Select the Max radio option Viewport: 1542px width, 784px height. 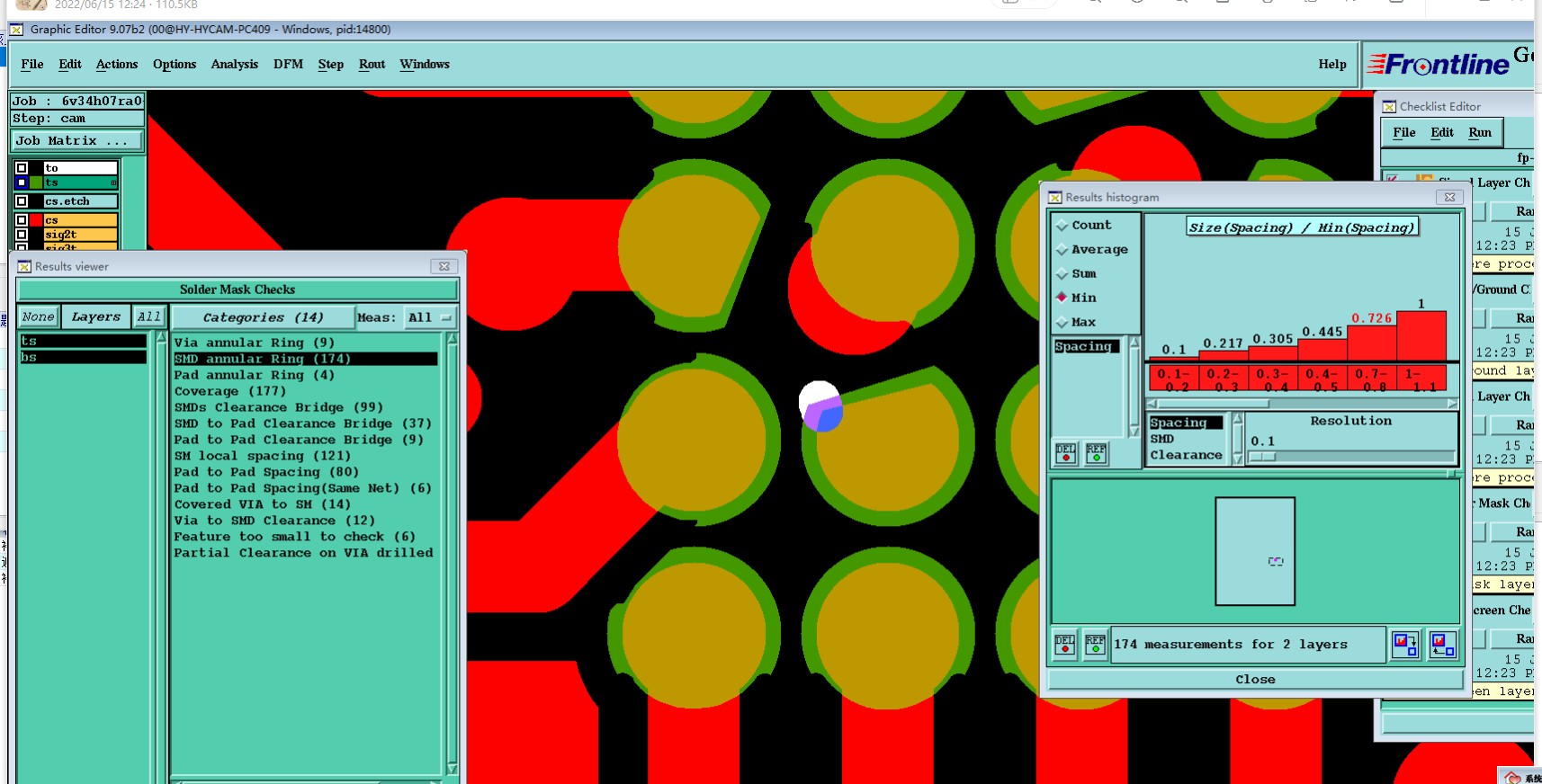[1062, 322]
